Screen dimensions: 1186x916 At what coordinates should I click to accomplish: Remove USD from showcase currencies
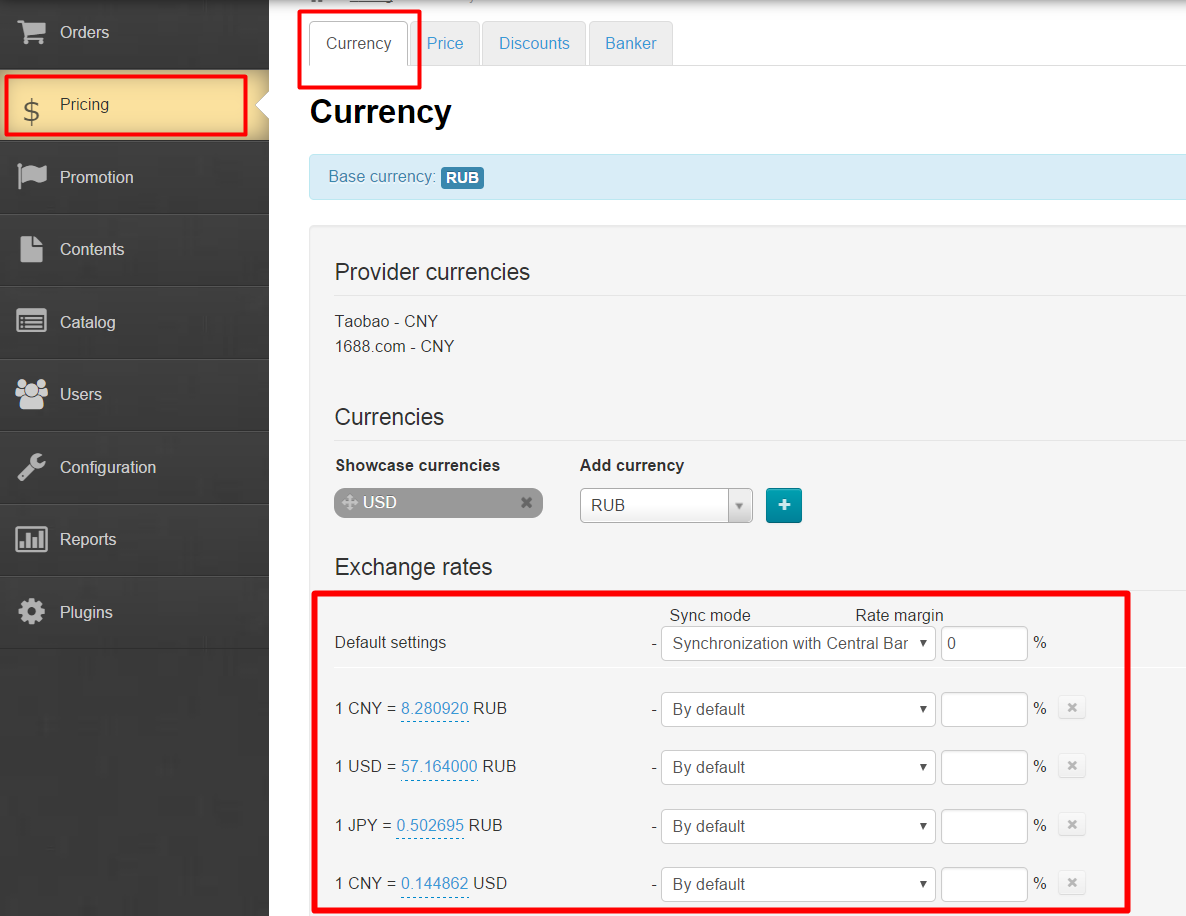coord(526,502)
